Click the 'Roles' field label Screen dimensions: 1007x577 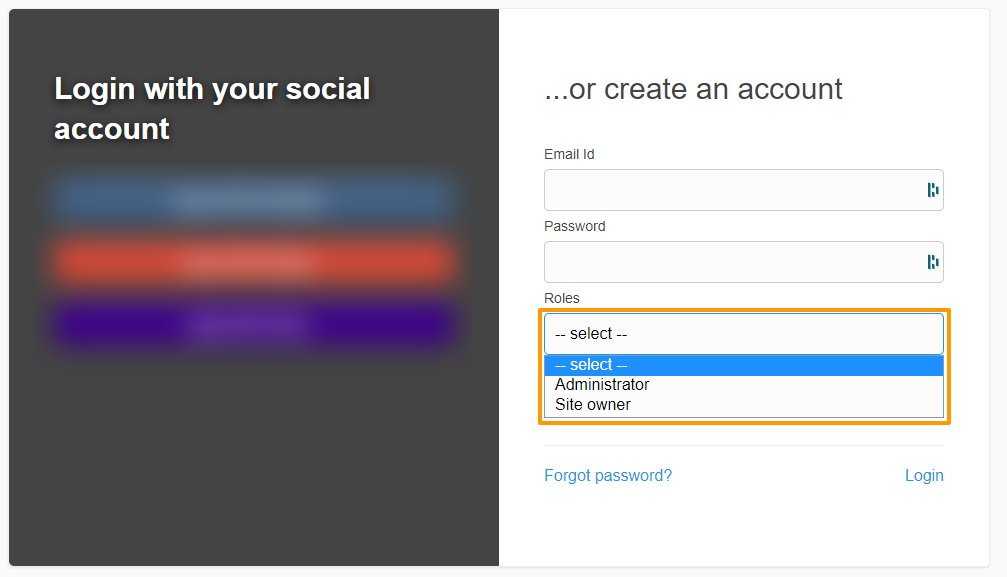coord(562,299)
